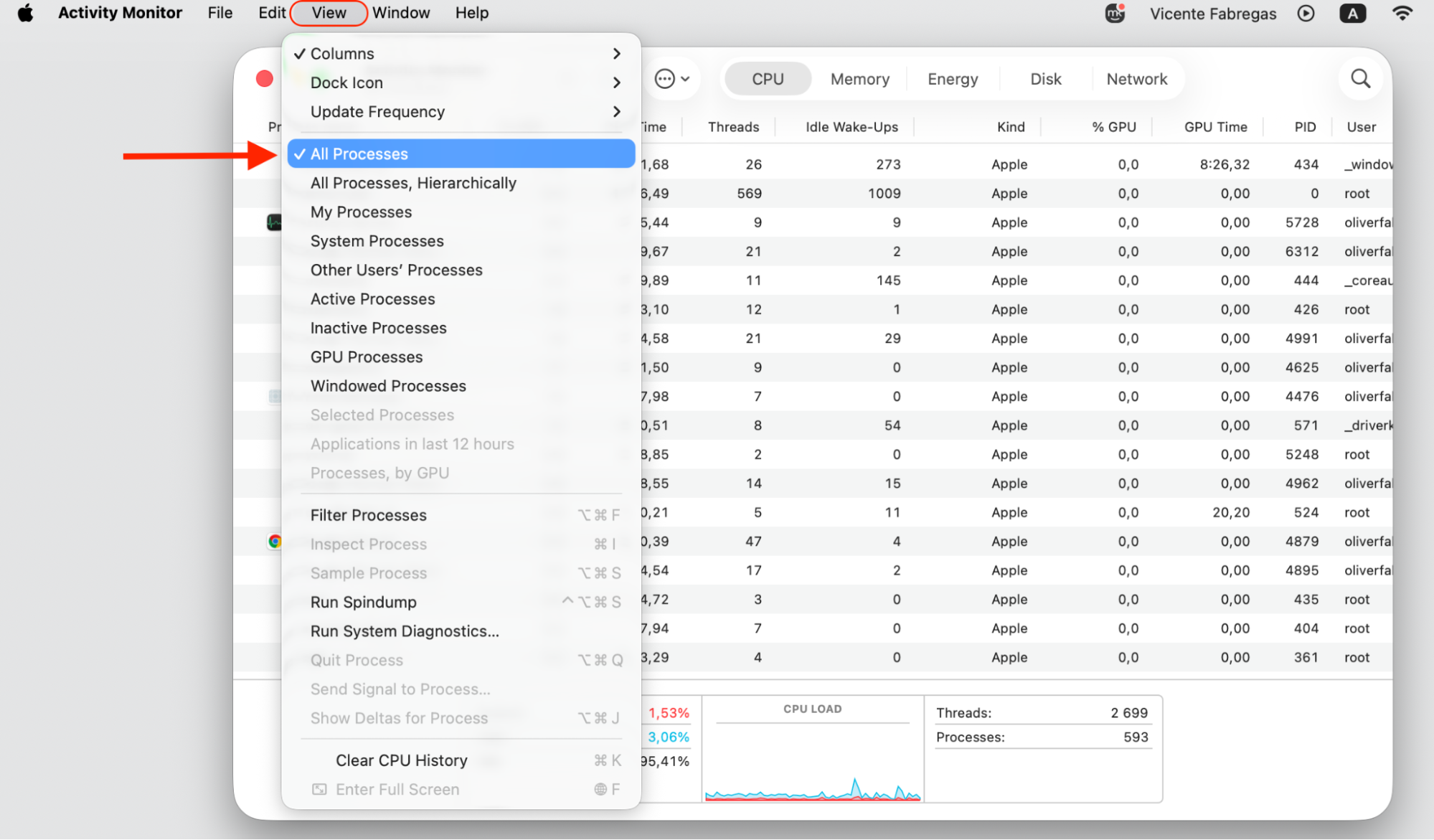Image resolution: width=1434 pixels, height=840 pixels.
Task: Switch to the CPU tab
Action: [768, 79]
